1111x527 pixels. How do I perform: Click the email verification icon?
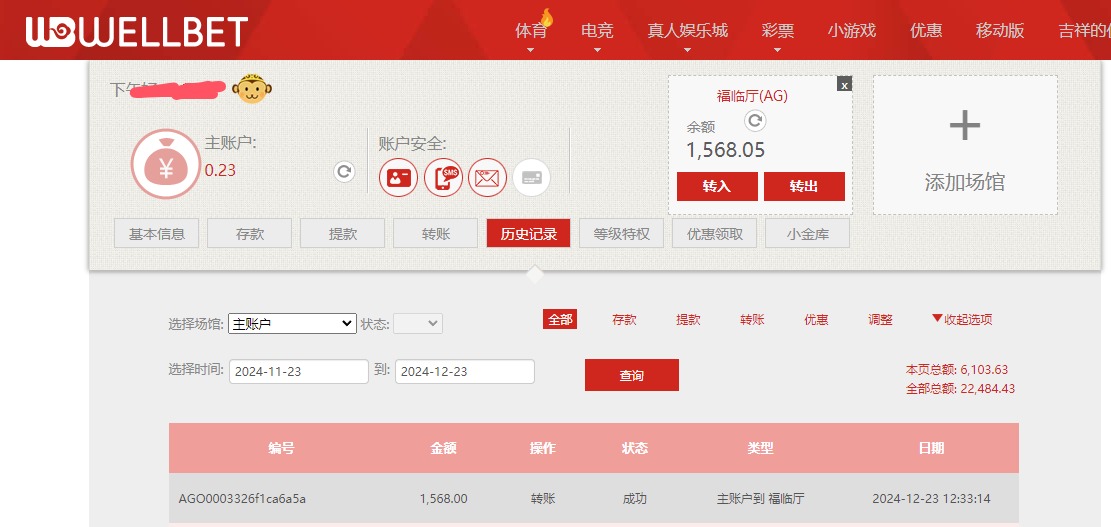point(488,178)
